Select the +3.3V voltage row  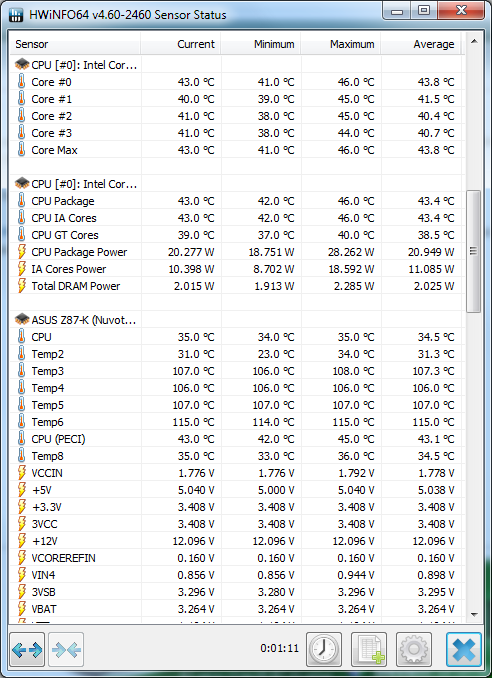point(236,507)
